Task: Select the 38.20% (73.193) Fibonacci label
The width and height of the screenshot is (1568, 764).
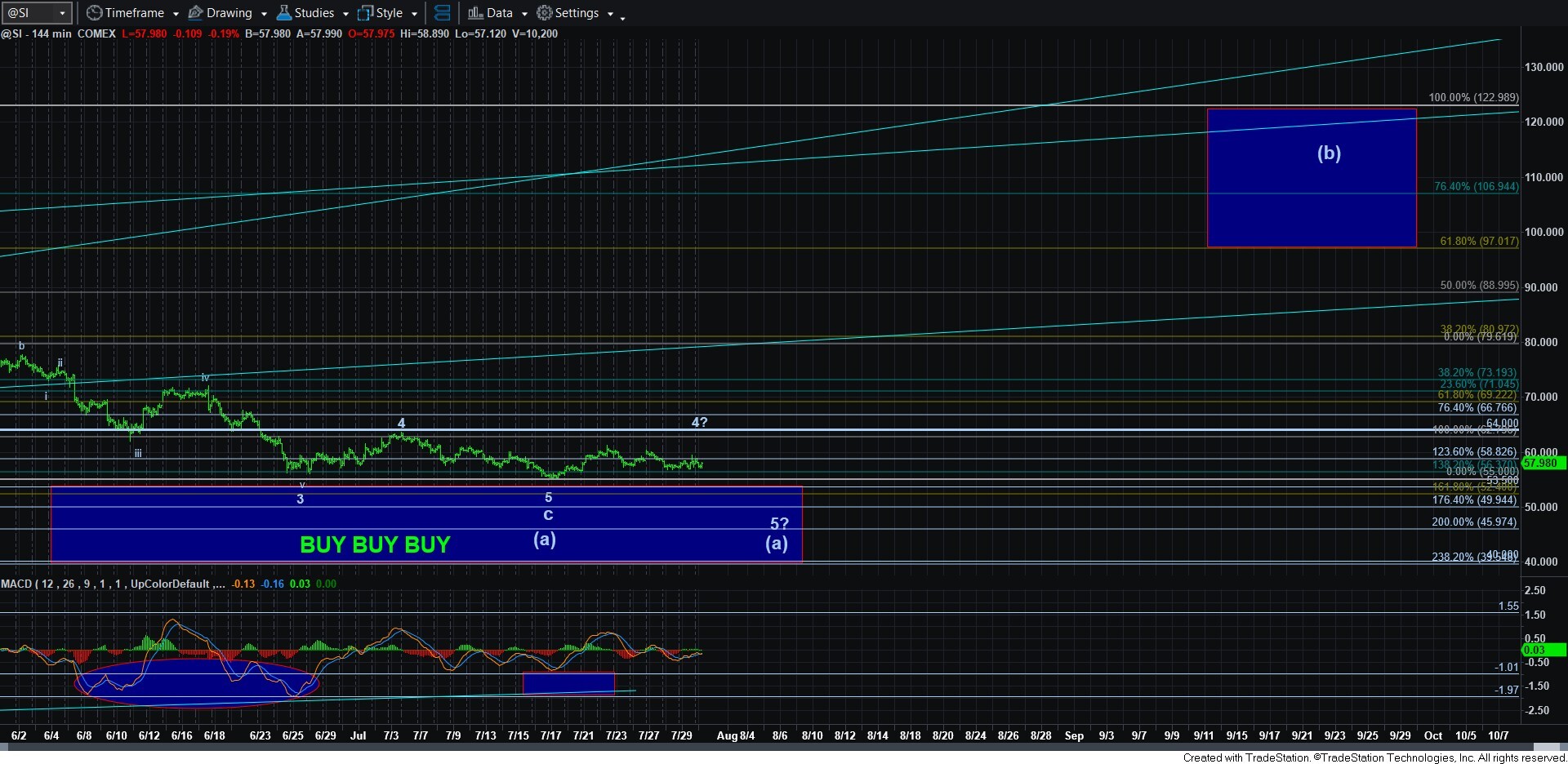Action: tap(1477, 372)
